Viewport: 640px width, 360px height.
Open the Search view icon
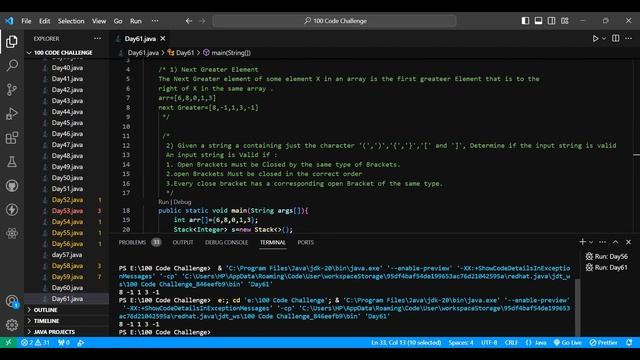[12, 65]
